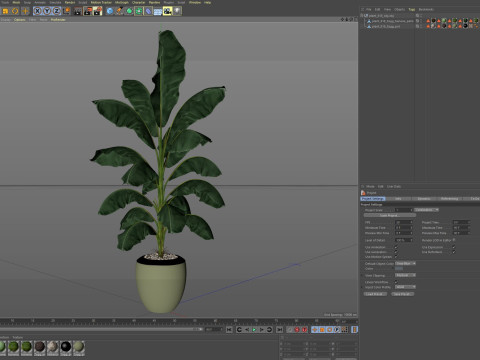Toggle the Y axis lock icon
480x360 pixels.
[x=47, y=11]
